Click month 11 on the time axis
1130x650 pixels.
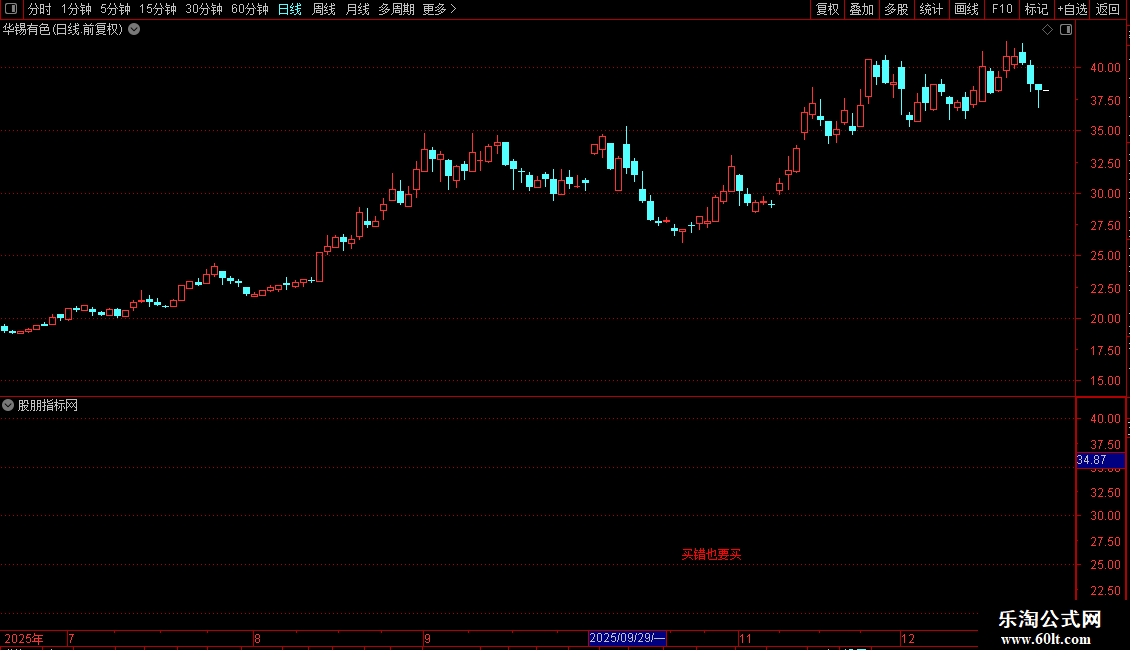(x=745, y=638)
